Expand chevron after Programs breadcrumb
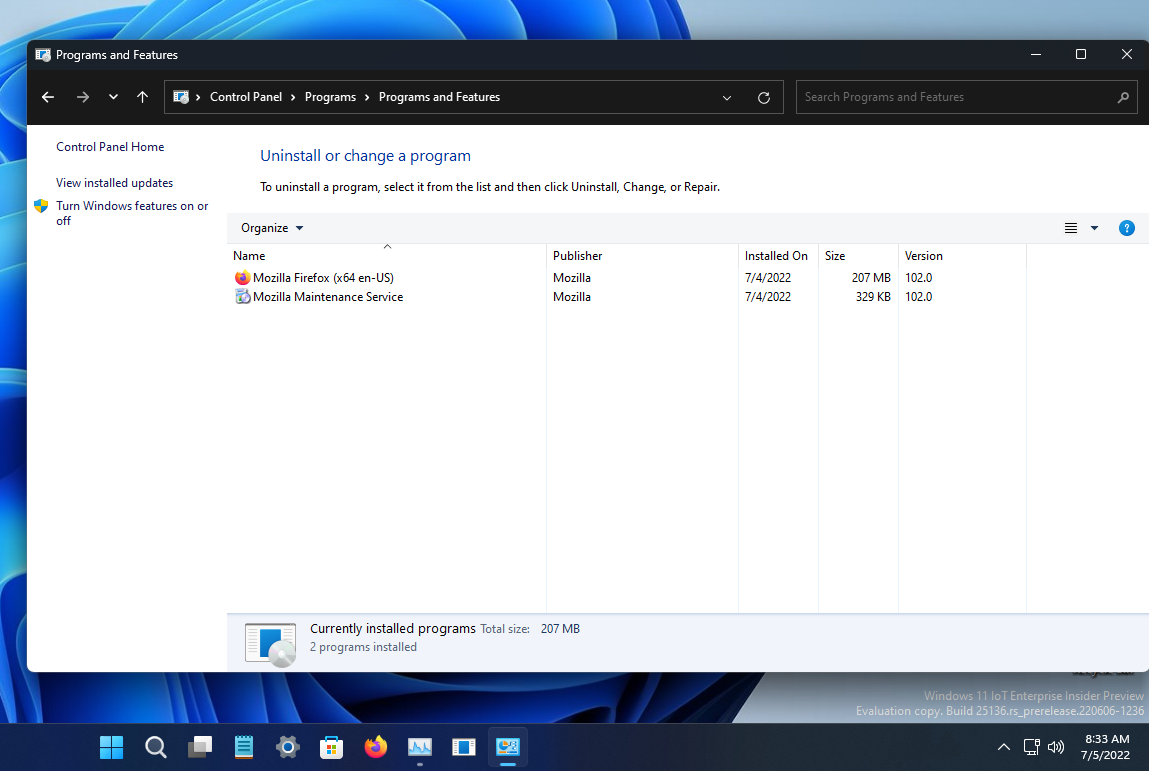This screenshot has width=1149, height=771. coord(367,97)
